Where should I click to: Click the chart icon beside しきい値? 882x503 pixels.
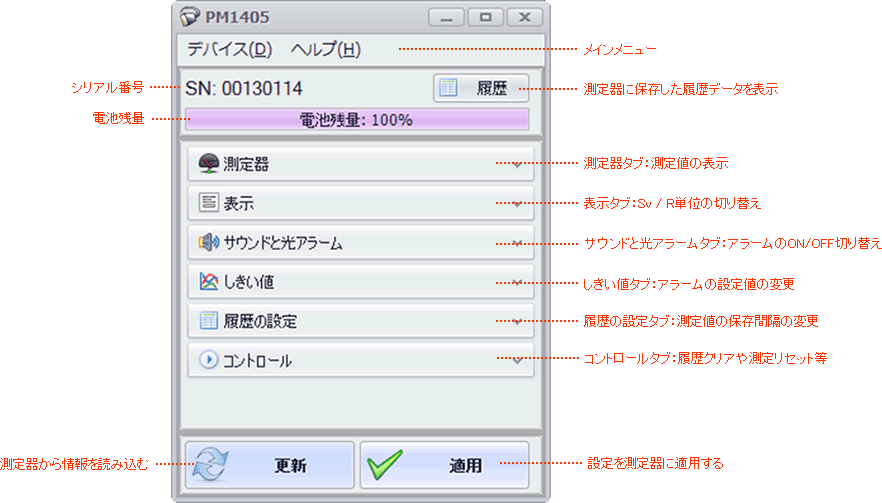[x=209, y=281]
